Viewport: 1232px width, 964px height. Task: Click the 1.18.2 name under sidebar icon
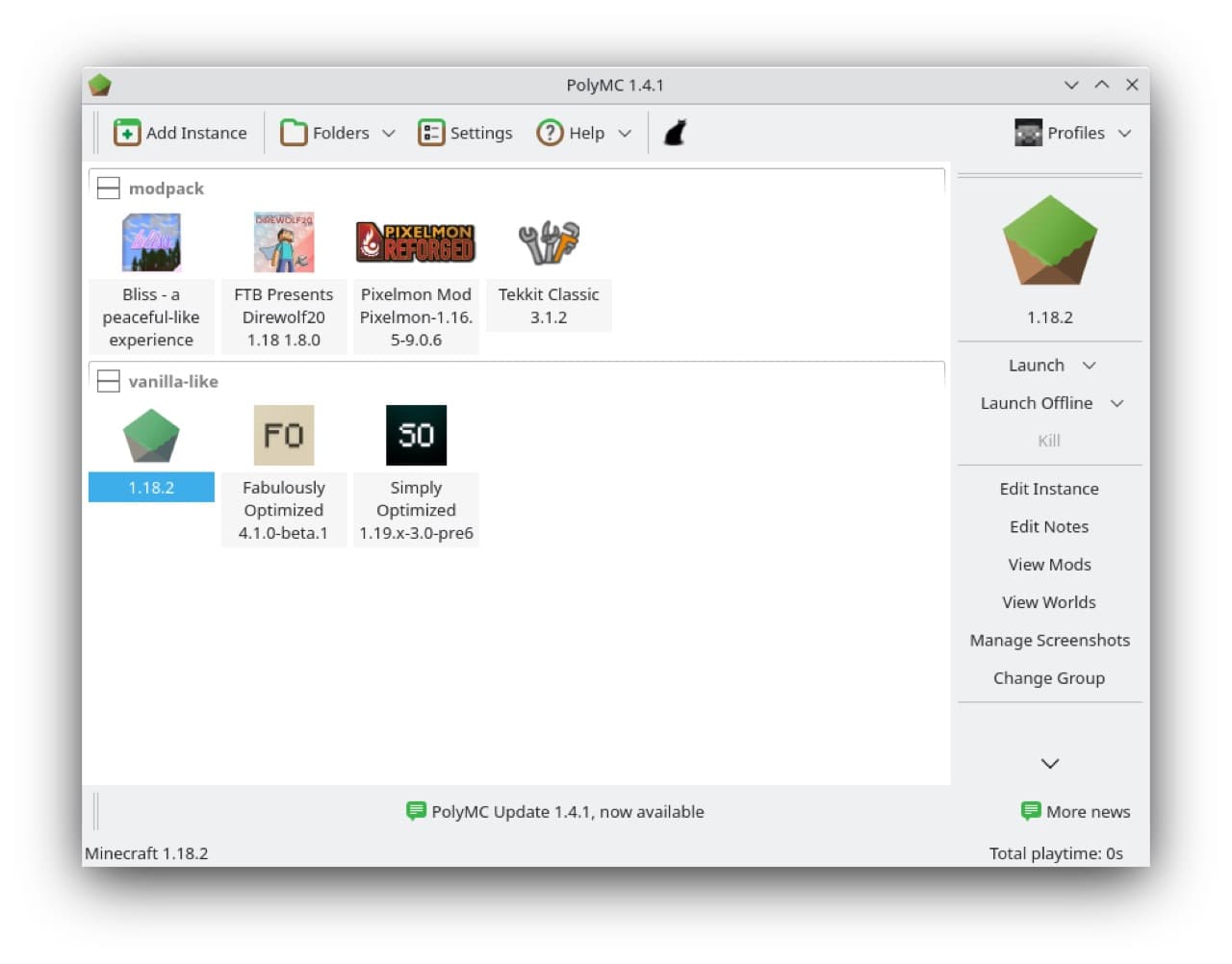point(1050,317)
